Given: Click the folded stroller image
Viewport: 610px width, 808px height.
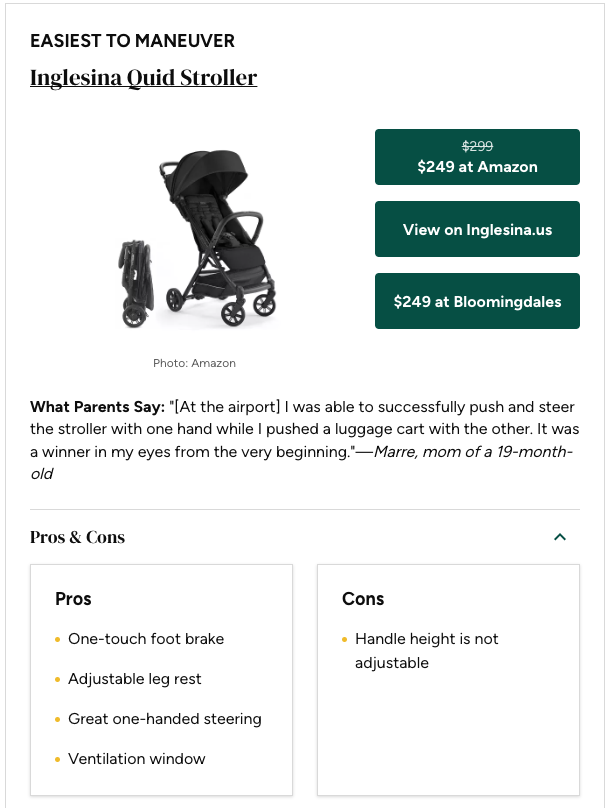Looking at the screenshot, I should coord(134,283).
